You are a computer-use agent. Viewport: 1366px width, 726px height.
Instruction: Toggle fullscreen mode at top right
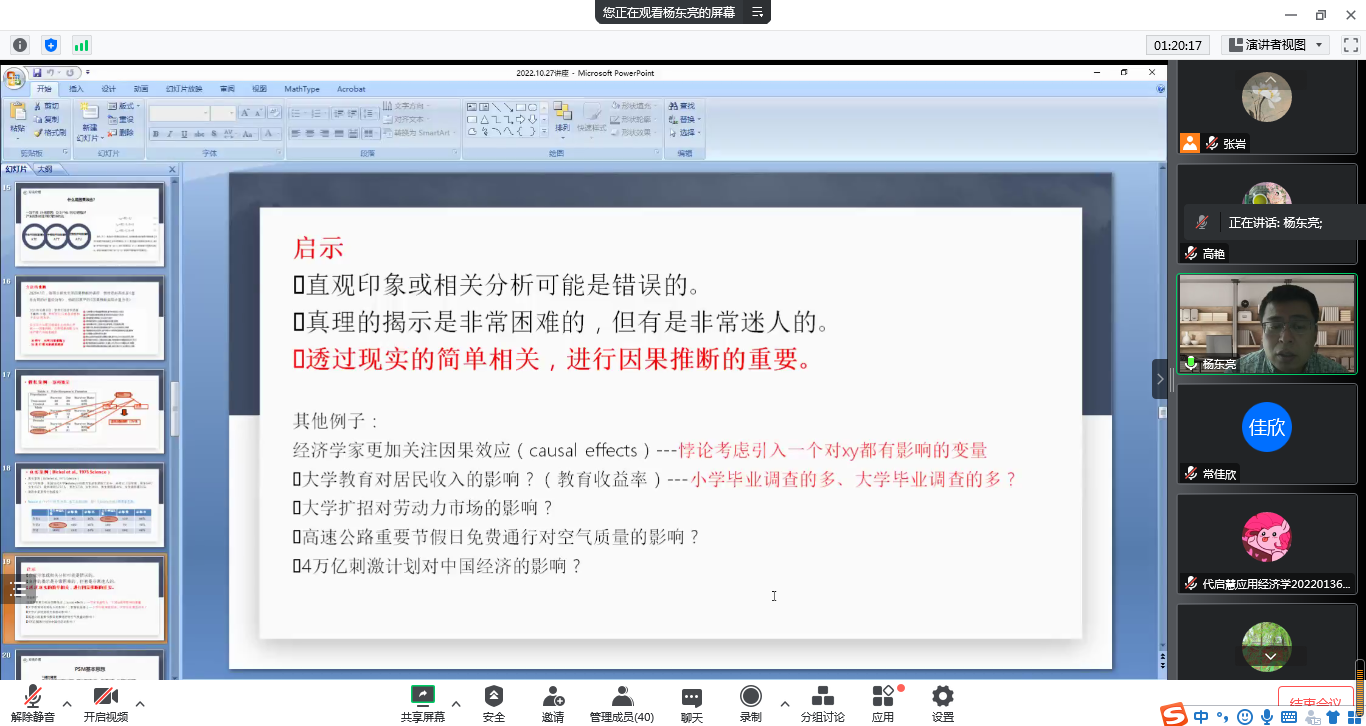coord(1350,45)
